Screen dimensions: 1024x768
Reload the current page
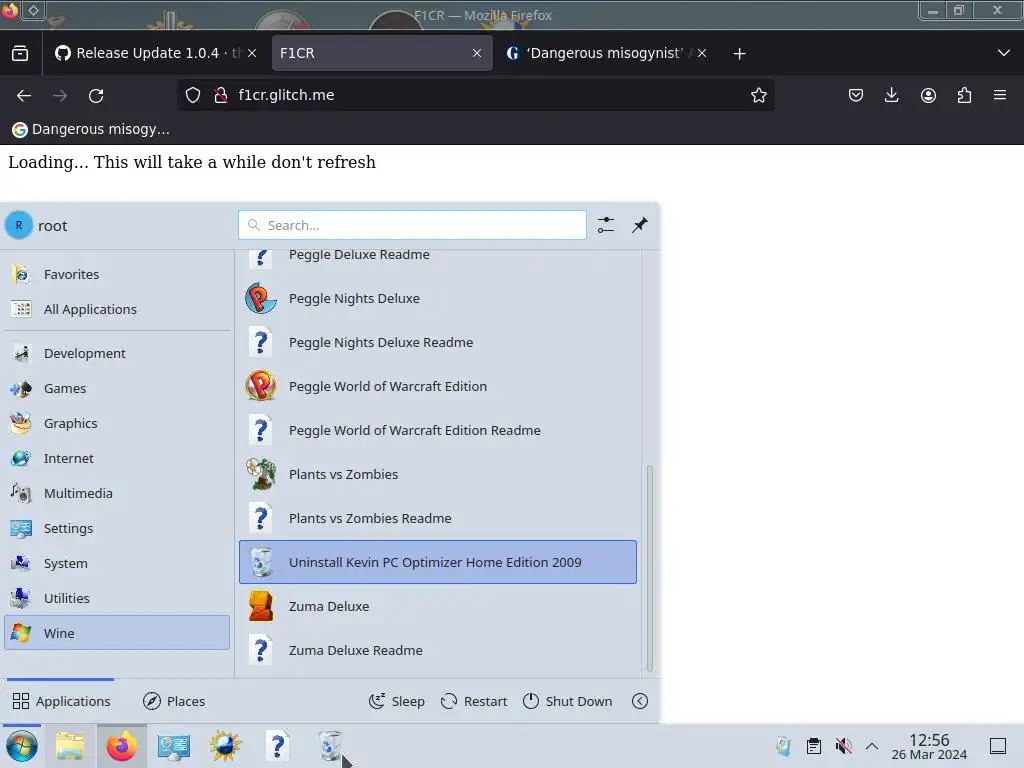tap(96, 95)
